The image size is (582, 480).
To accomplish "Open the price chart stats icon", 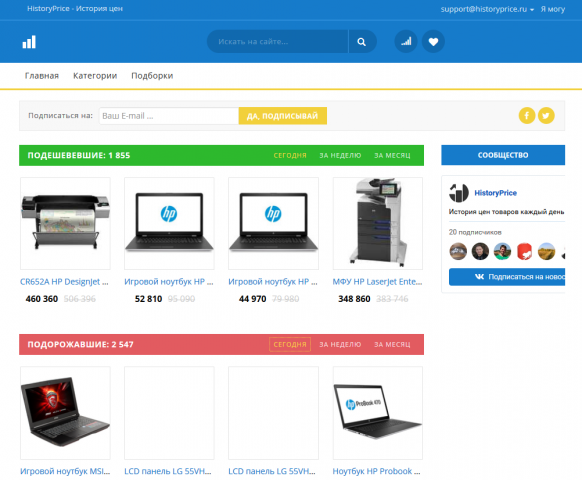I will 406,42.
